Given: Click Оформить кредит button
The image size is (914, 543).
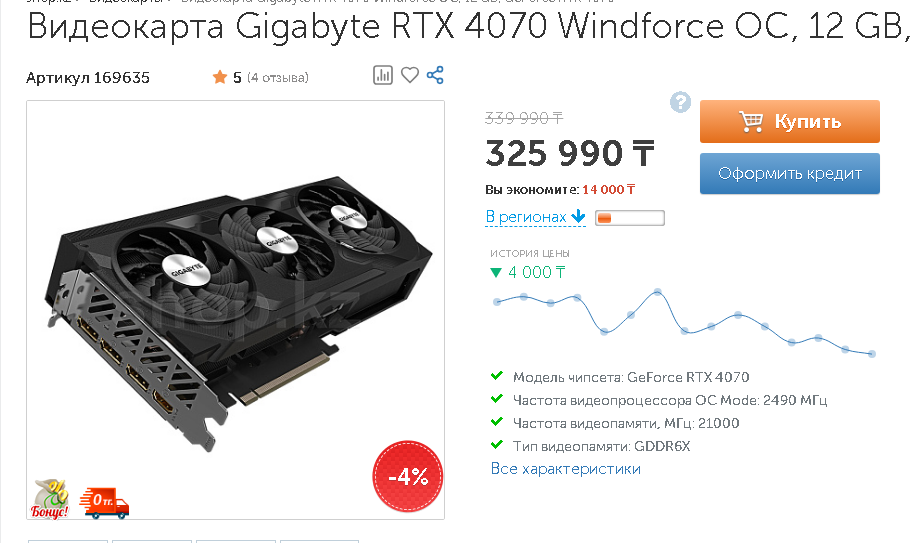Looking at the screenshot, I should (790, 174).
